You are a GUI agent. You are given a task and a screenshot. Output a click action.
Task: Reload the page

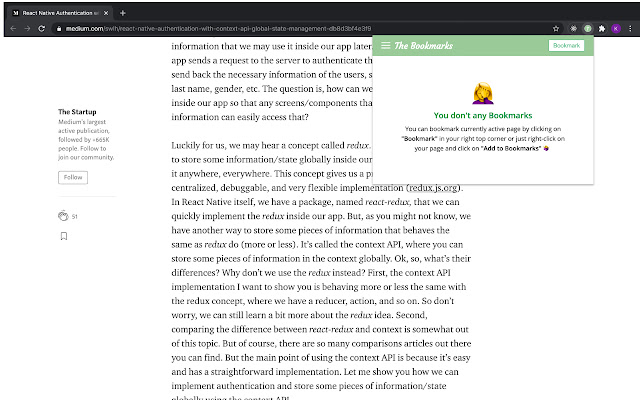click(42, 29)
